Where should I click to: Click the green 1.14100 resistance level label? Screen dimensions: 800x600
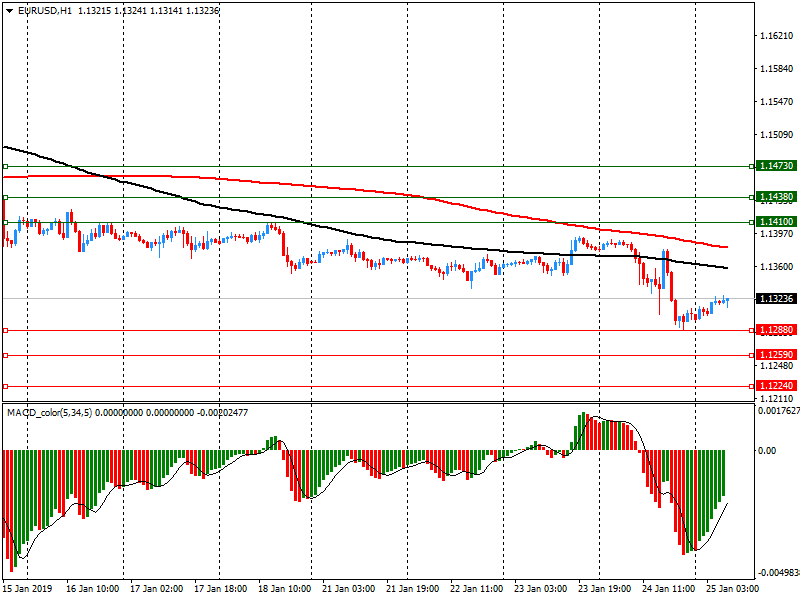click(x=776, y=222)
